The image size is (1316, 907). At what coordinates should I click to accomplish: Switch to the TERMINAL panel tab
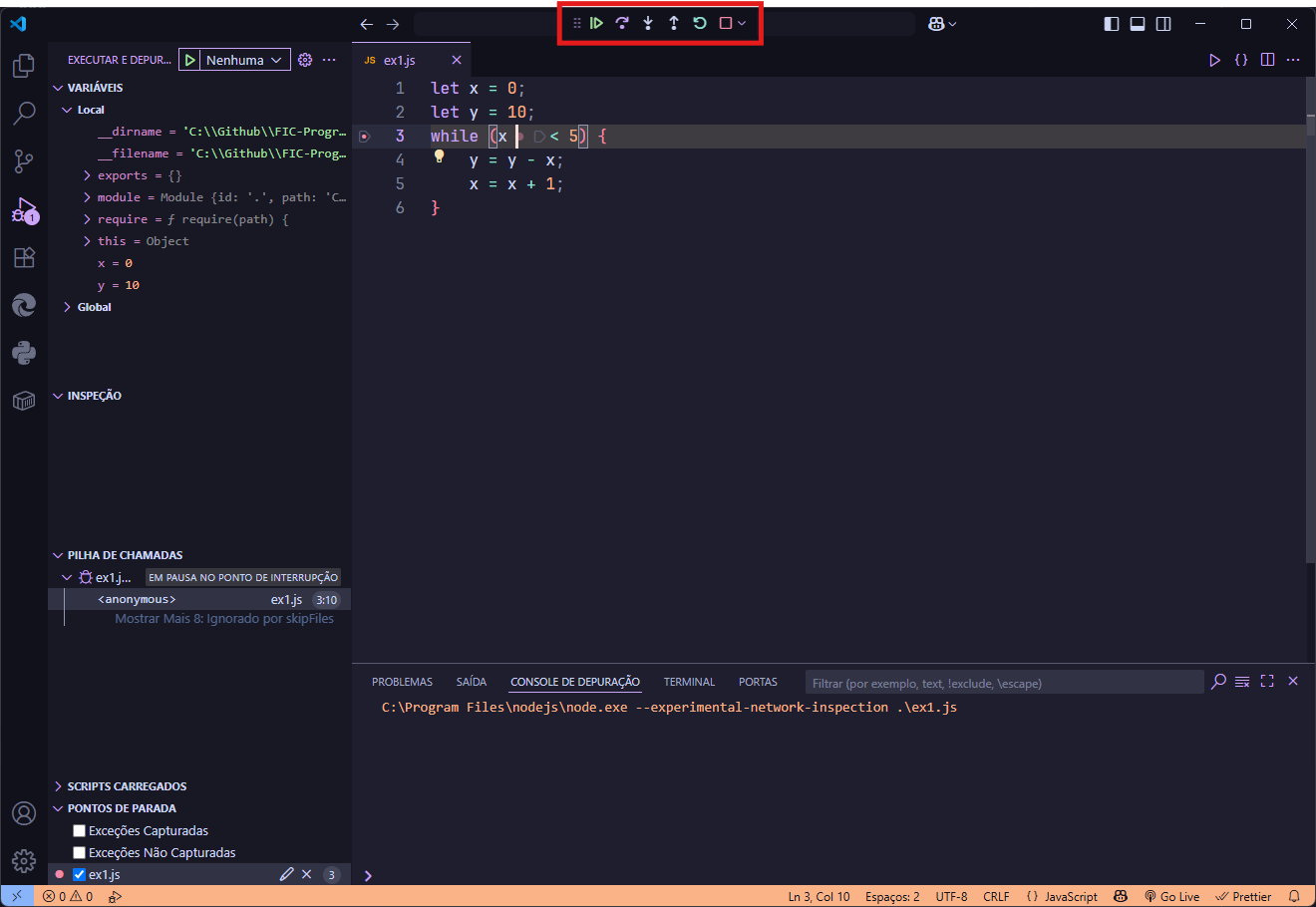pyautogui.click(x=689, y=683)
